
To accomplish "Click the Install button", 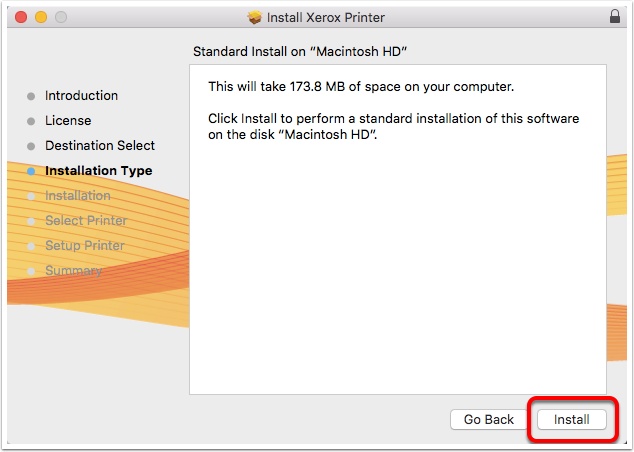I will click(x=571, y=419).
